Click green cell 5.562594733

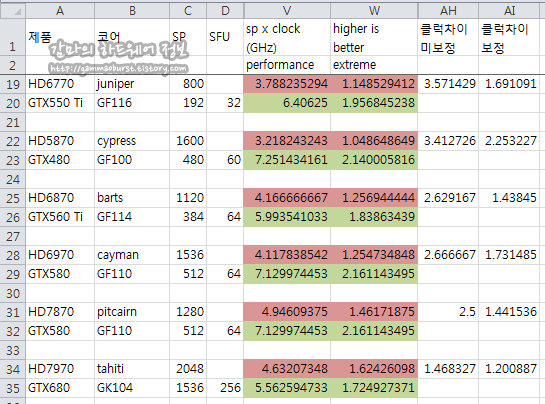click(x=287, y=388)
